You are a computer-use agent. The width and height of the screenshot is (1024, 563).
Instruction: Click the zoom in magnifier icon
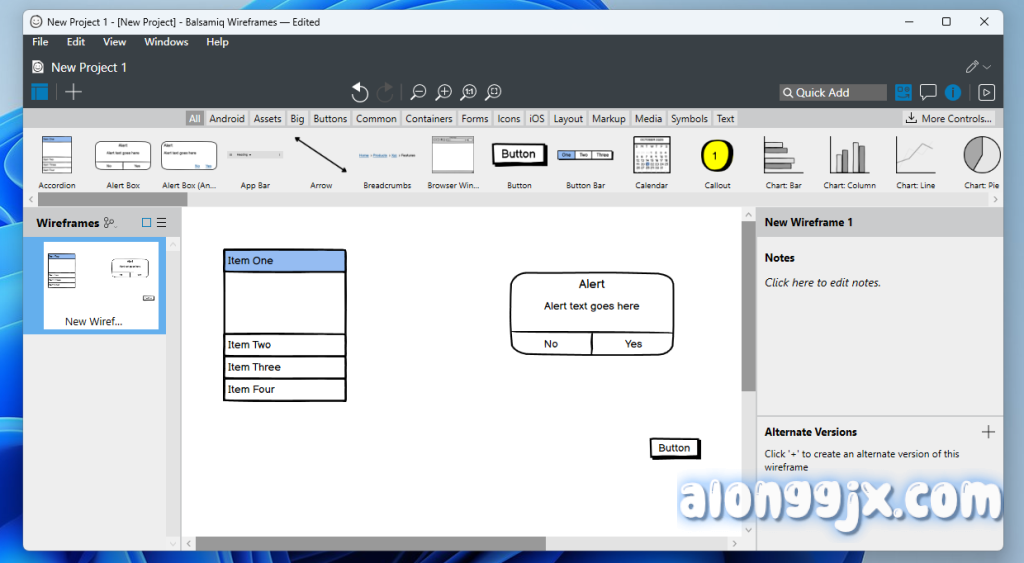443,92
